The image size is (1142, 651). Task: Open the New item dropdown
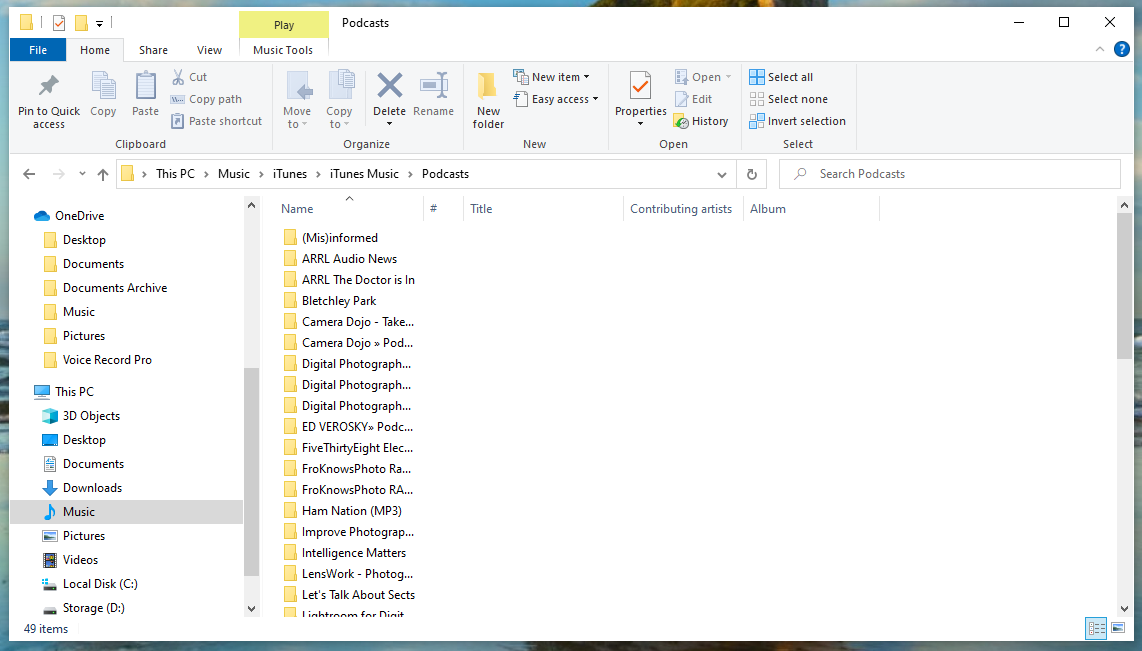(551, 76)
